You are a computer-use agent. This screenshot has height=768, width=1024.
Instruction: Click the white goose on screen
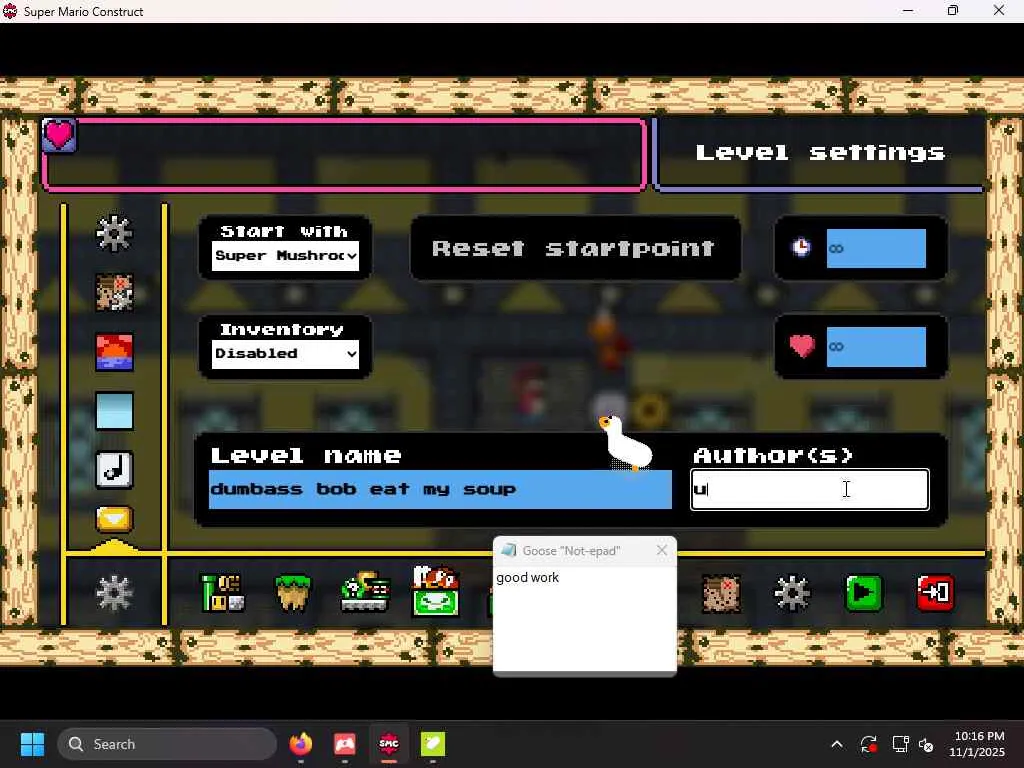[x=626, y=443]
